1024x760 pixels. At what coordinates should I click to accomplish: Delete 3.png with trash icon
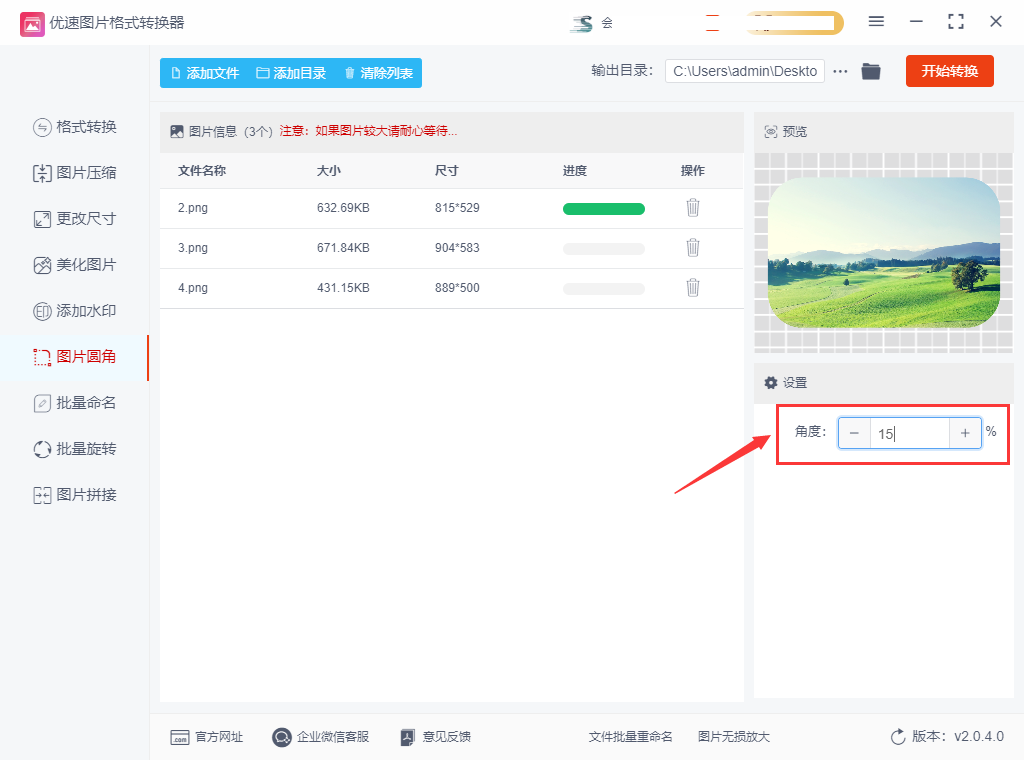pyautogui.click(x=693, y=247)
